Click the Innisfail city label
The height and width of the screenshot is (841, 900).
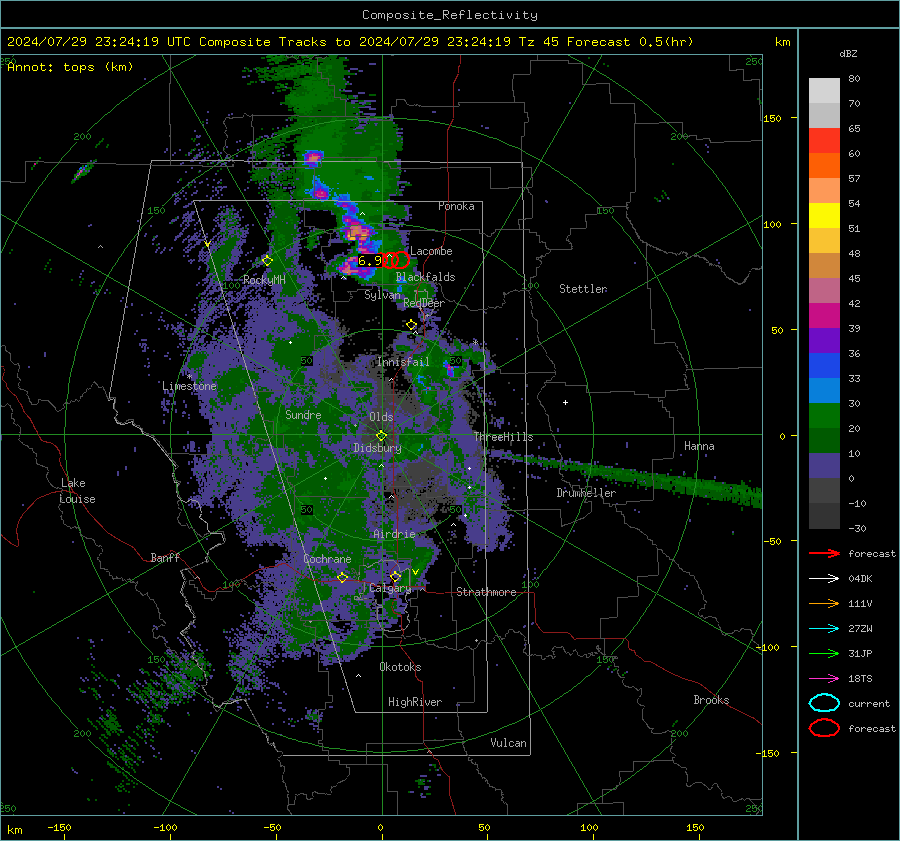pos(403,362)
